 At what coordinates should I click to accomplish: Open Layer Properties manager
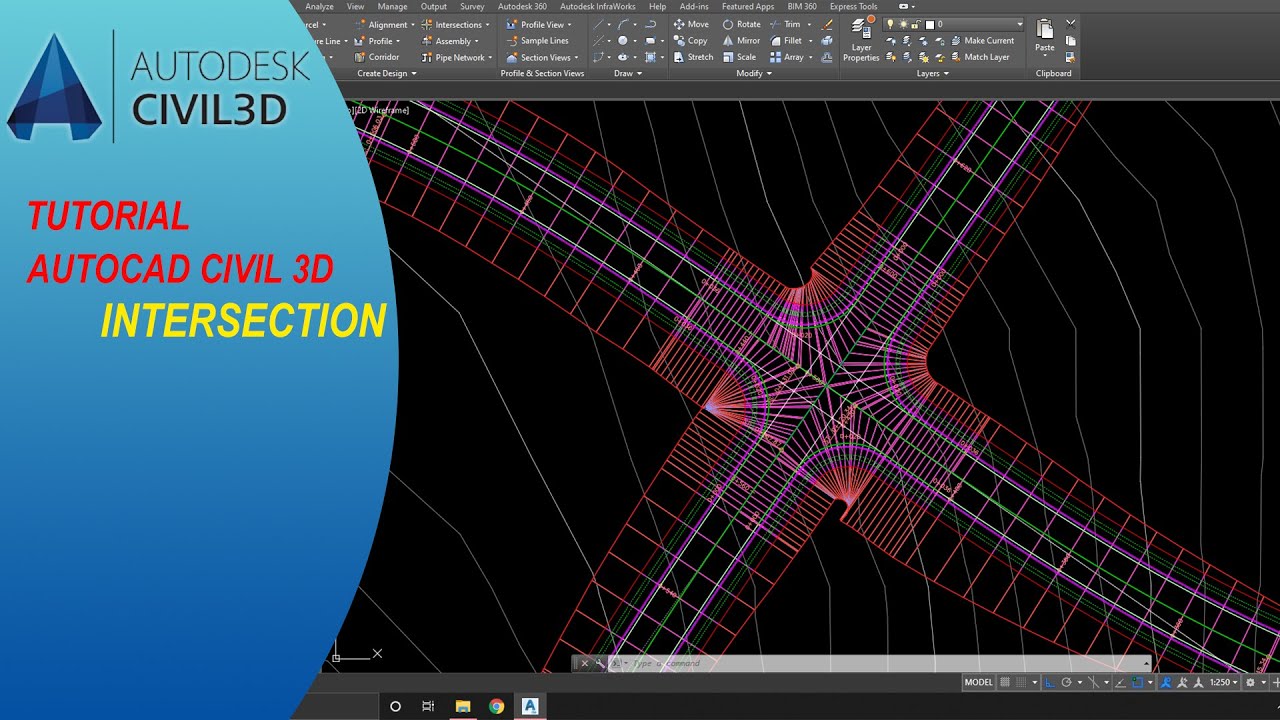(x=861, y=40)
